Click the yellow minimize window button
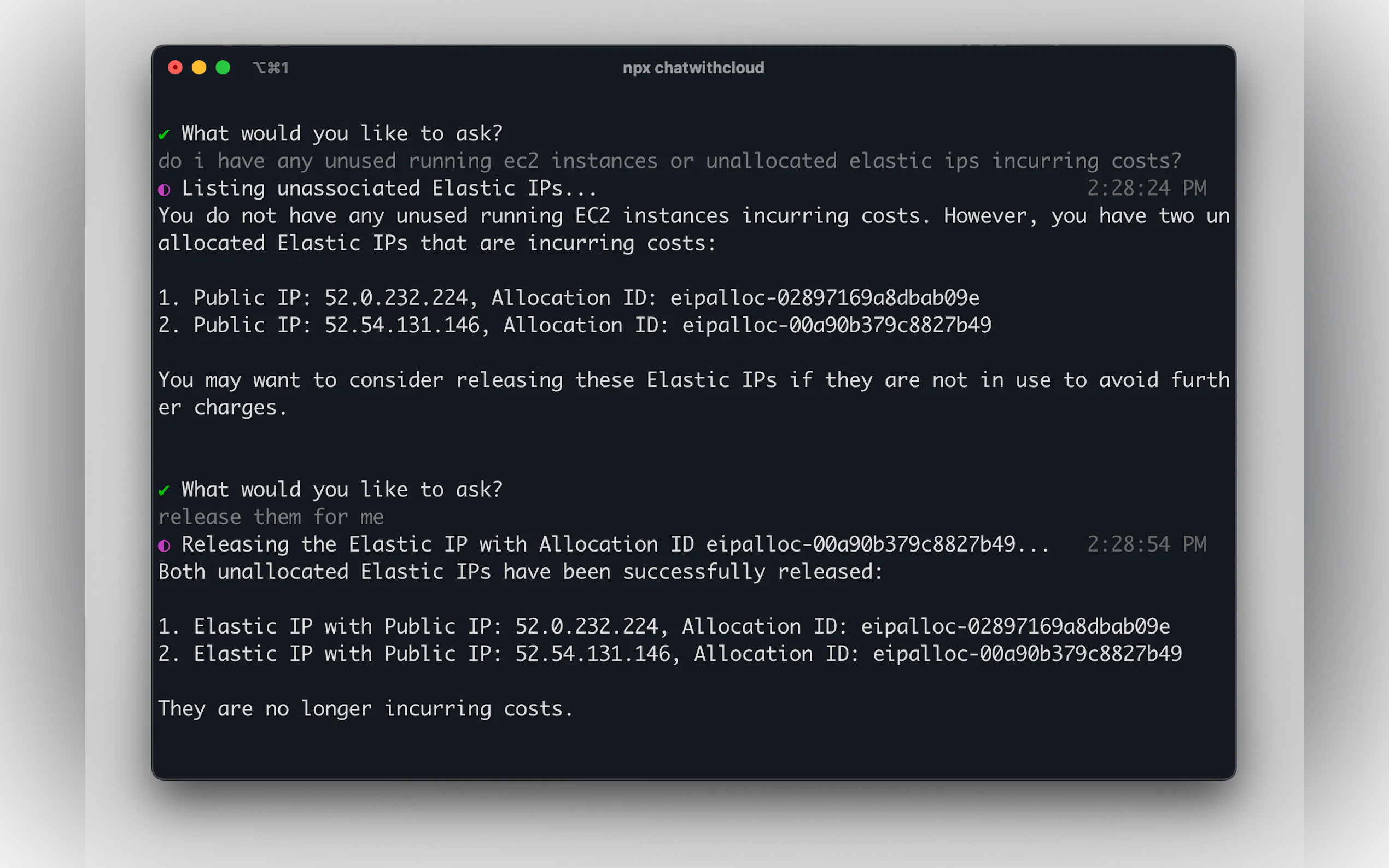Screen dimensions: 1389x868 pos(199,68)
